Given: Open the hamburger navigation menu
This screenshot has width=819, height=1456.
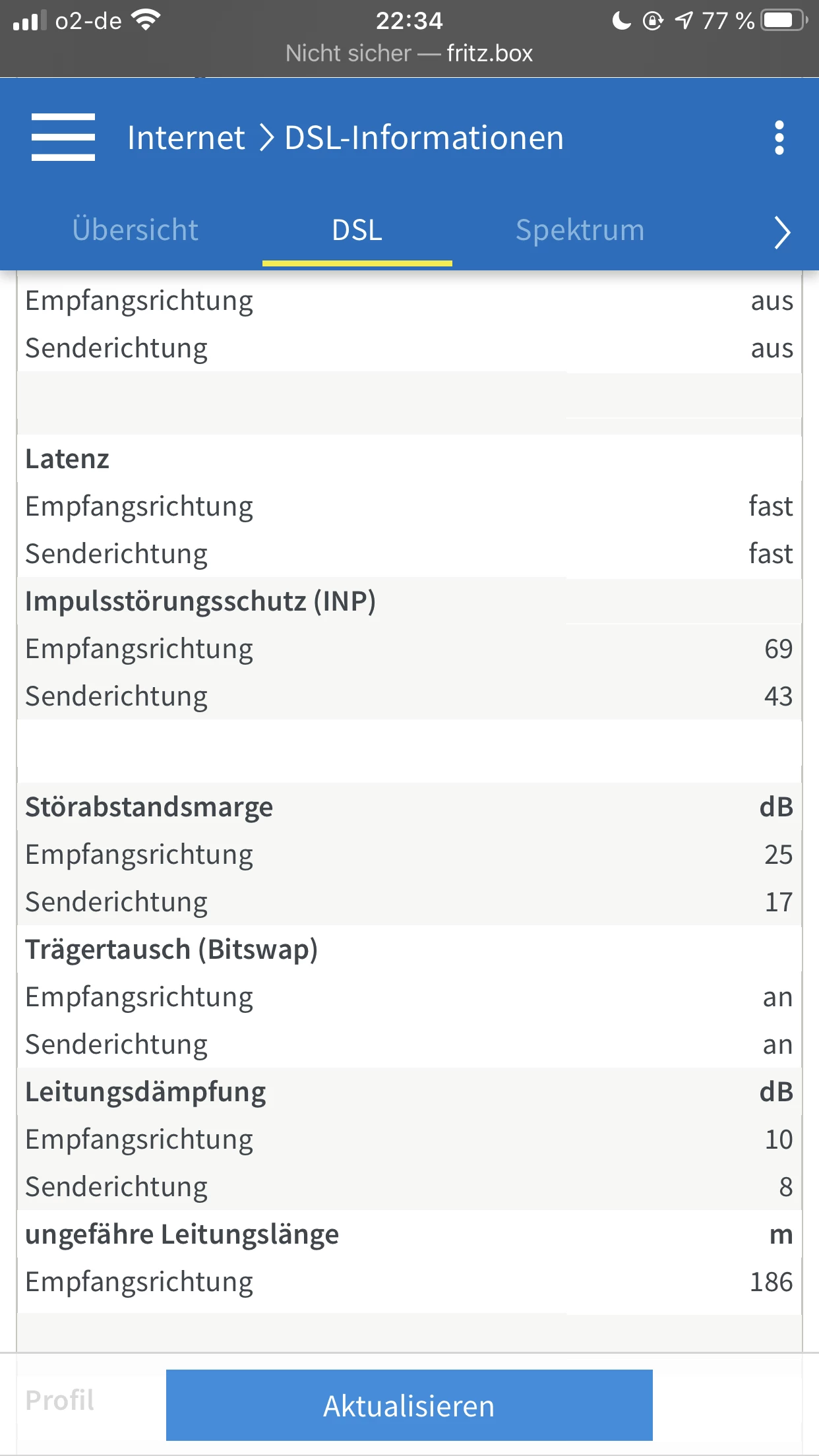Looking at the screenshot, I should tap(63, 137).
